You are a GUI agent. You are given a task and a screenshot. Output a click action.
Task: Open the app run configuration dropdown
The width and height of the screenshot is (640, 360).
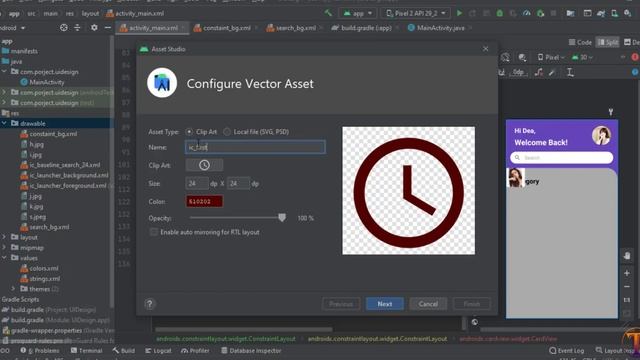(x=358, y=13)
